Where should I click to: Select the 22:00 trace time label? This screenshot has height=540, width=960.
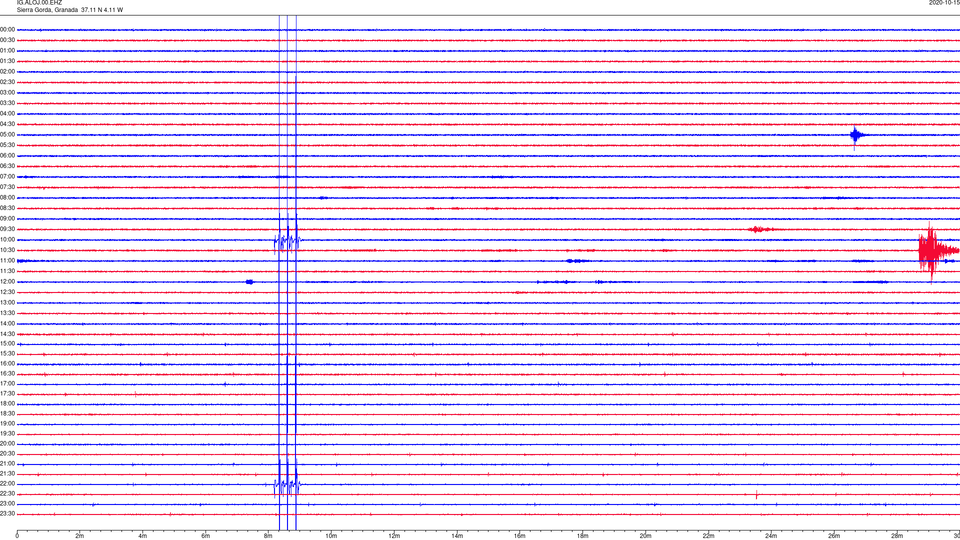coord(7,484)
